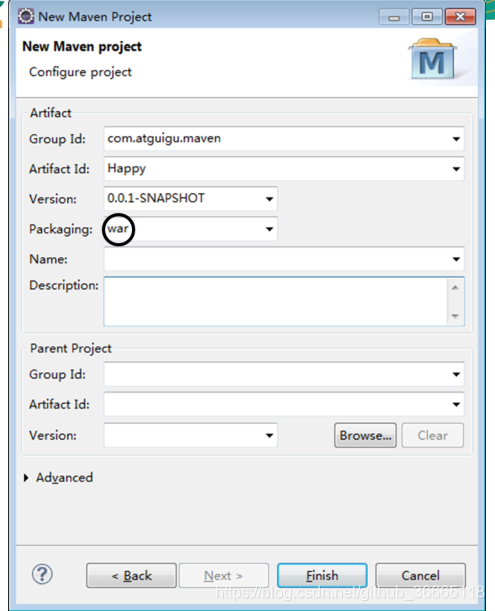Viewport: 495px width, 611px height.
Task: Click Description scrollbar up arrow
Action: click(455, 288)
